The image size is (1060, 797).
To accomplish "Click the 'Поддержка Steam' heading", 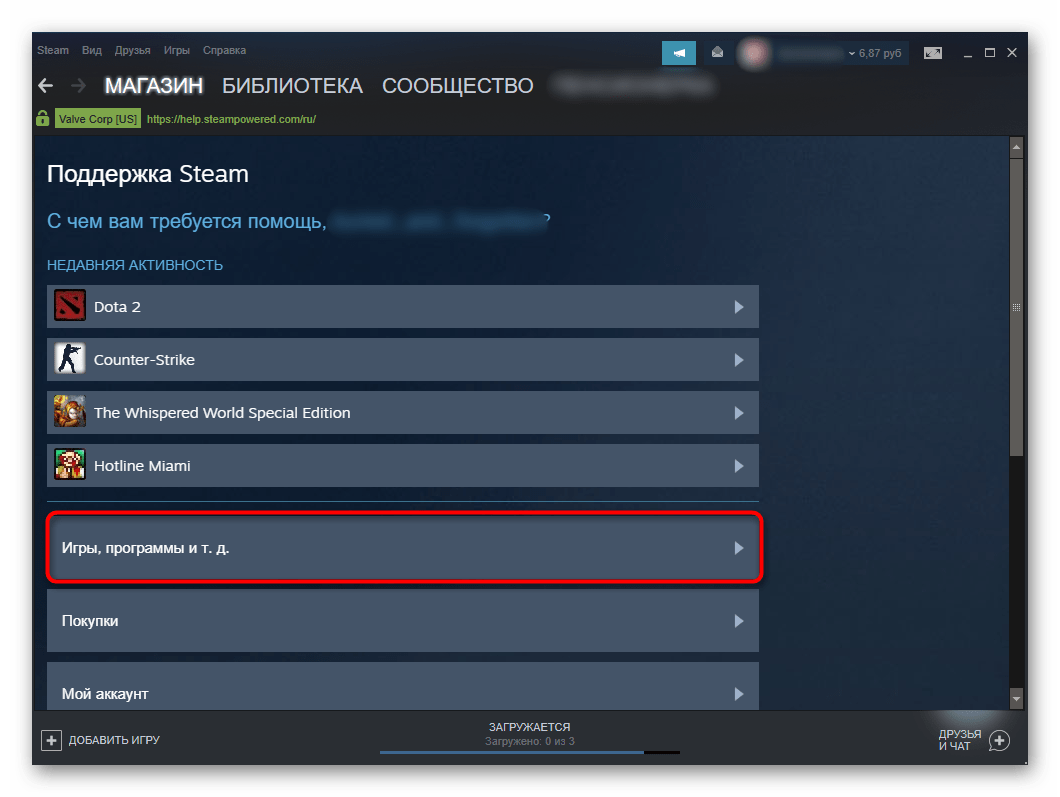I will click(147, 174).
